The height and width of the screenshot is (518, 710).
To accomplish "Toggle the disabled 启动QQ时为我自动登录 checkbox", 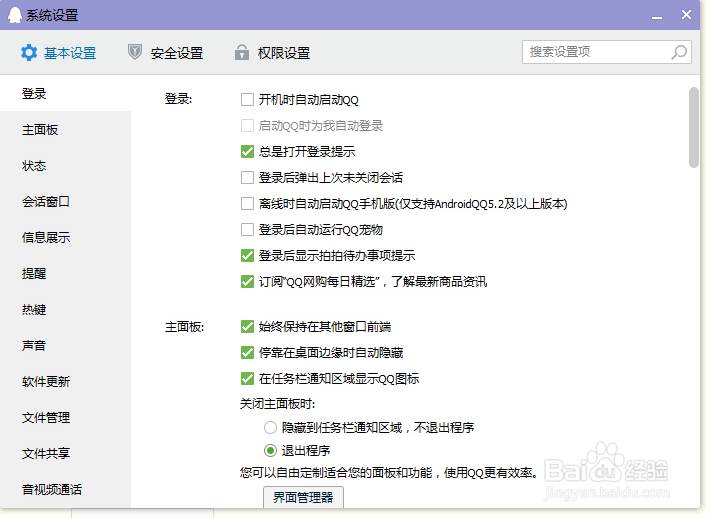I will [247, 125].
